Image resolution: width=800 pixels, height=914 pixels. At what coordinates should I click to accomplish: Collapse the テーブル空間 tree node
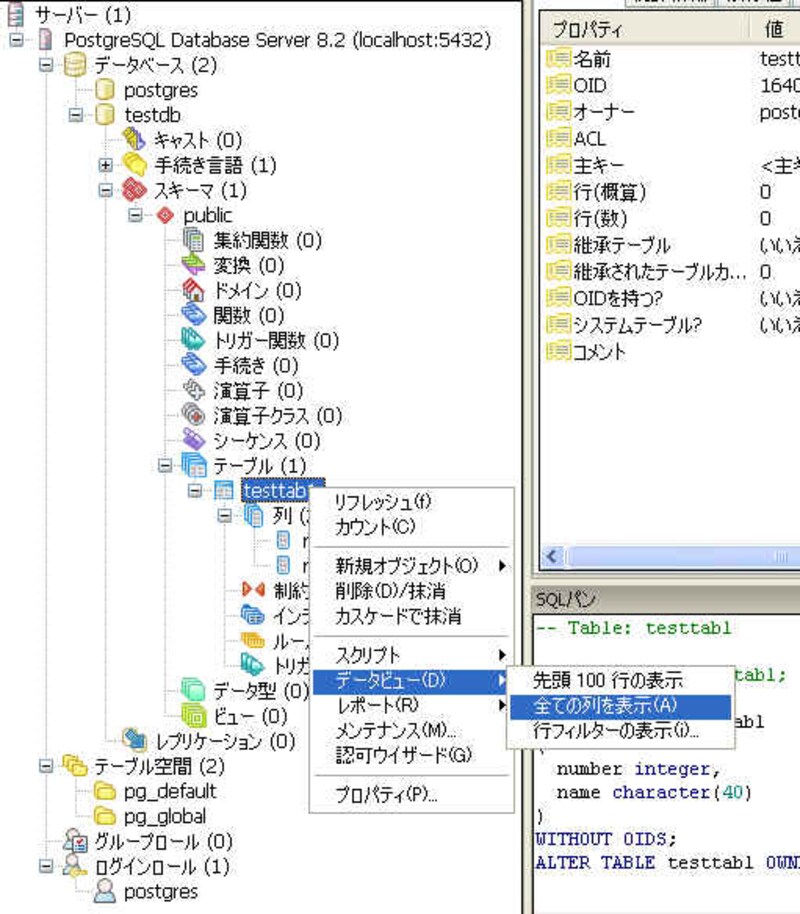[x=45, y=766]
